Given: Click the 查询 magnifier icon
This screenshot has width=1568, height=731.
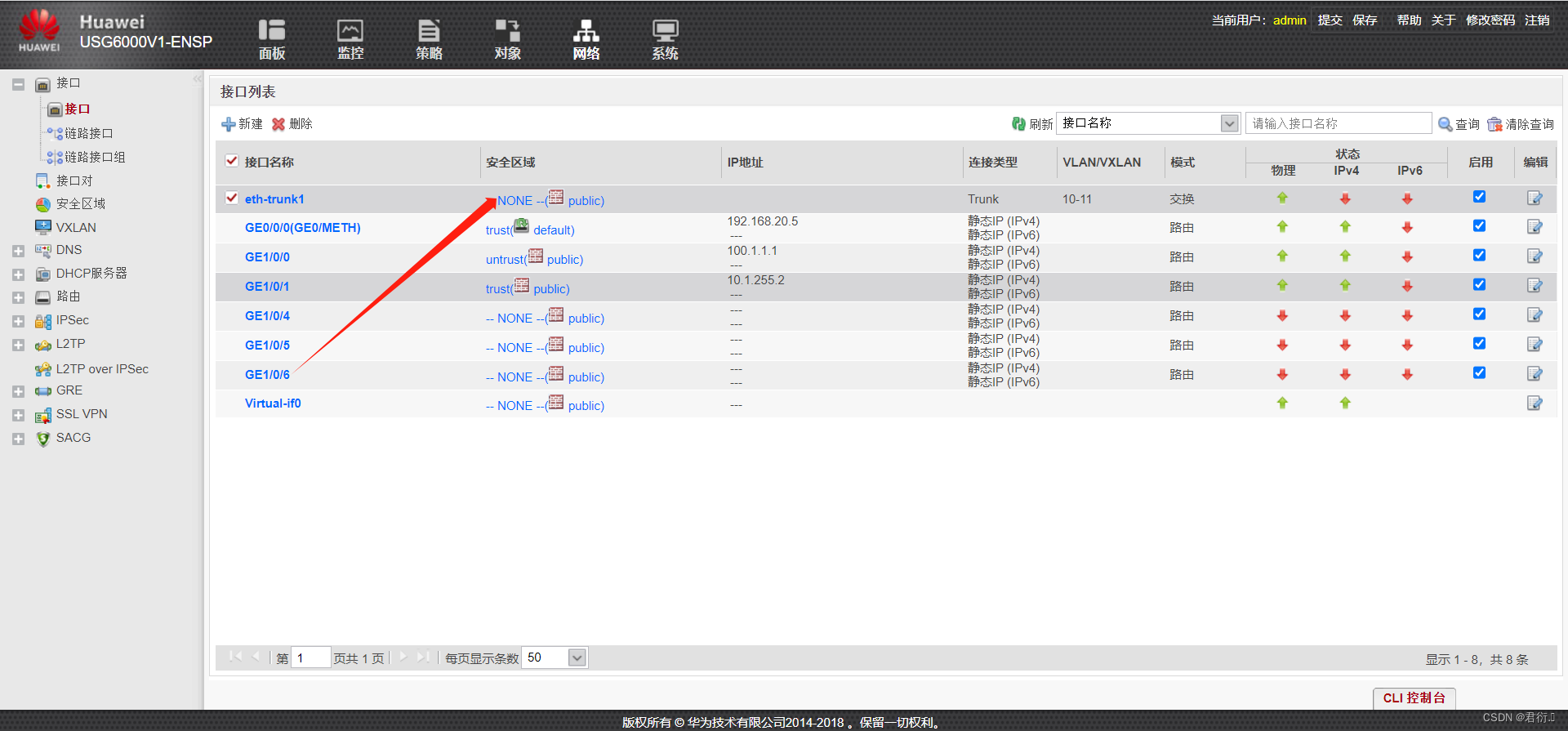Looking at the screenshot, I should (x=1445, y=124).
